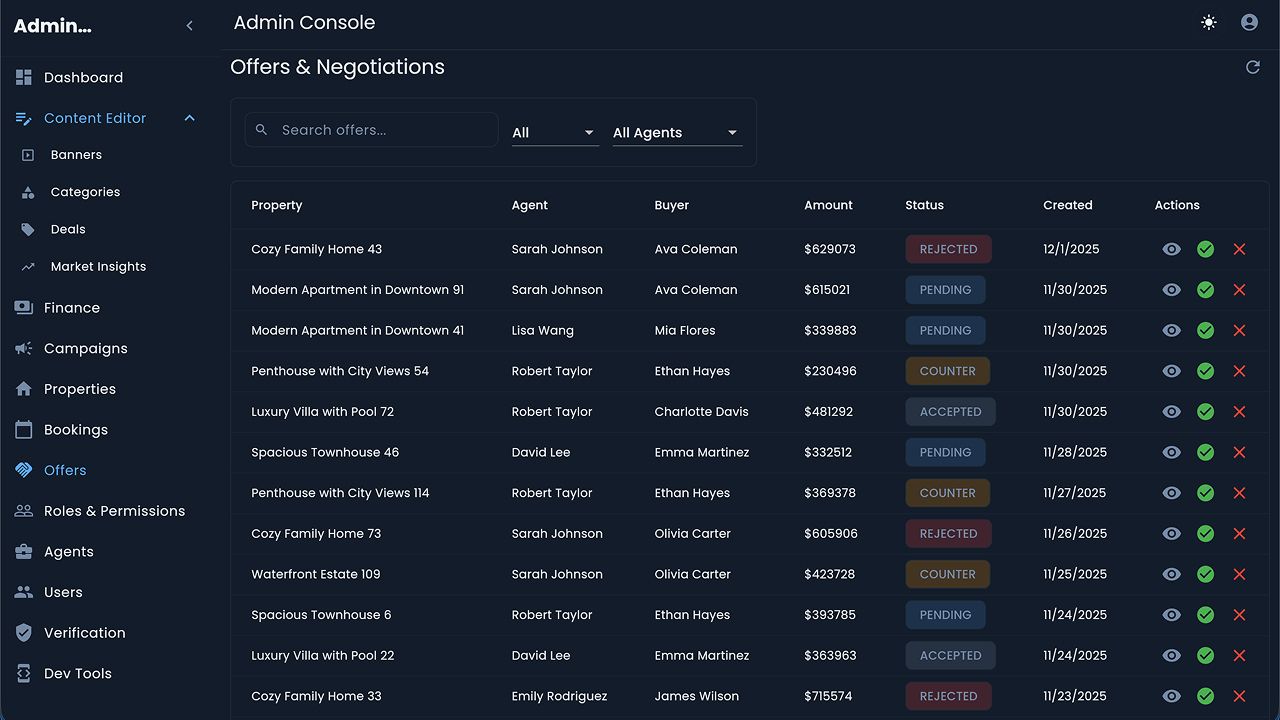The height and width of the screenshot is (720, 1280).
Task: Navigate to the Dashboard page
Action: [x=83, y=78]
